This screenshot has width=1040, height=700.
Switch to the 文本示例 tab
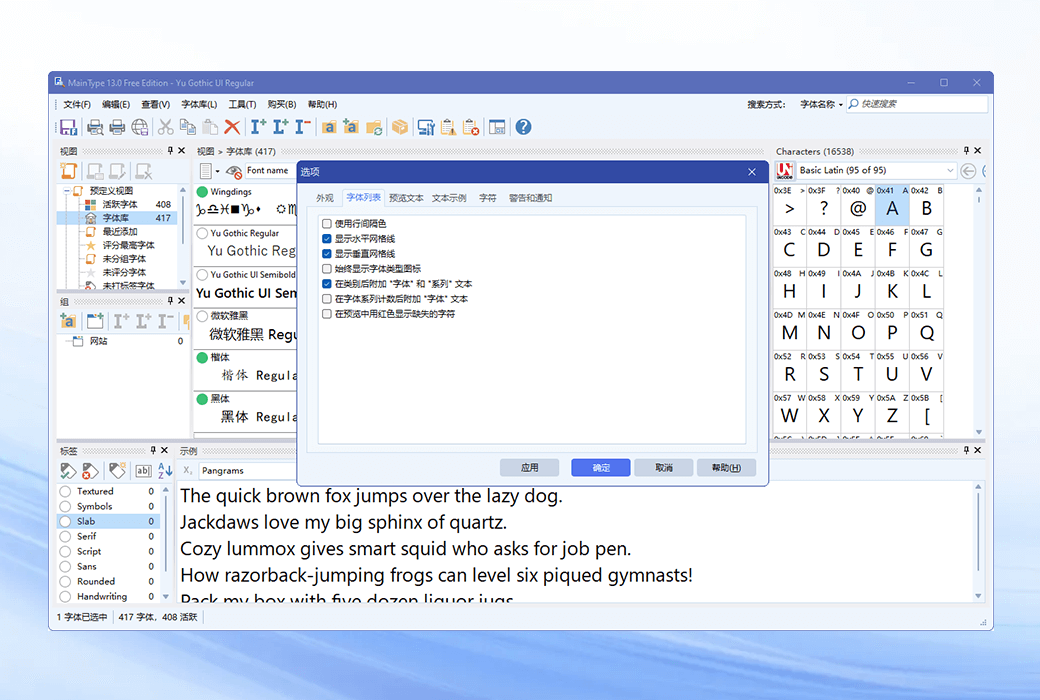click(449, 198)
